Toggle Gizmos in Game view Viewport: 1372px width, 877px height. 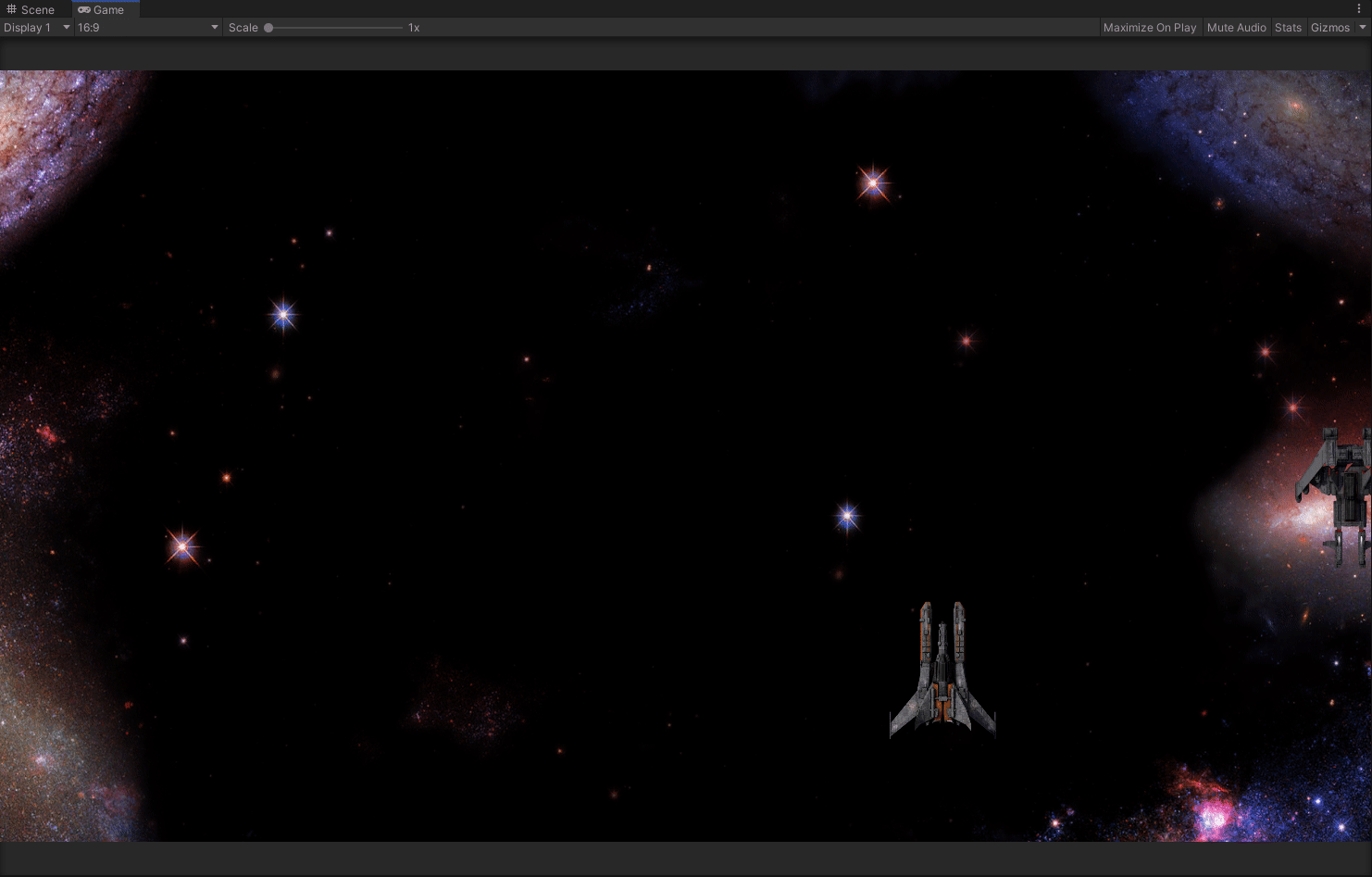(x=1330, y=28)
